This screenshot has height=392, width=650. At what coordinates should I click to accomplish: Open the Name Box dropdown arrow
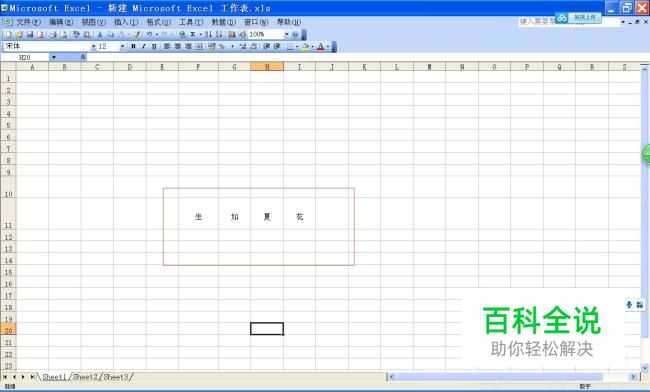53,57
